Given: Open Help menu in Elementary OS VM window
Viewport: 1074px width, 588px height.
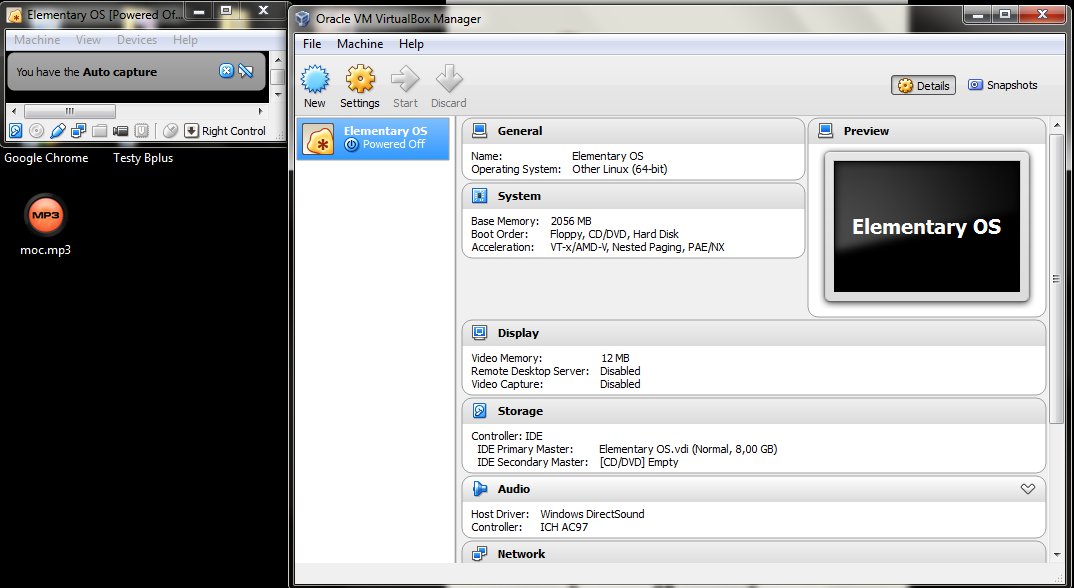Looking at the screenshot, I should [x=185, y=40].
